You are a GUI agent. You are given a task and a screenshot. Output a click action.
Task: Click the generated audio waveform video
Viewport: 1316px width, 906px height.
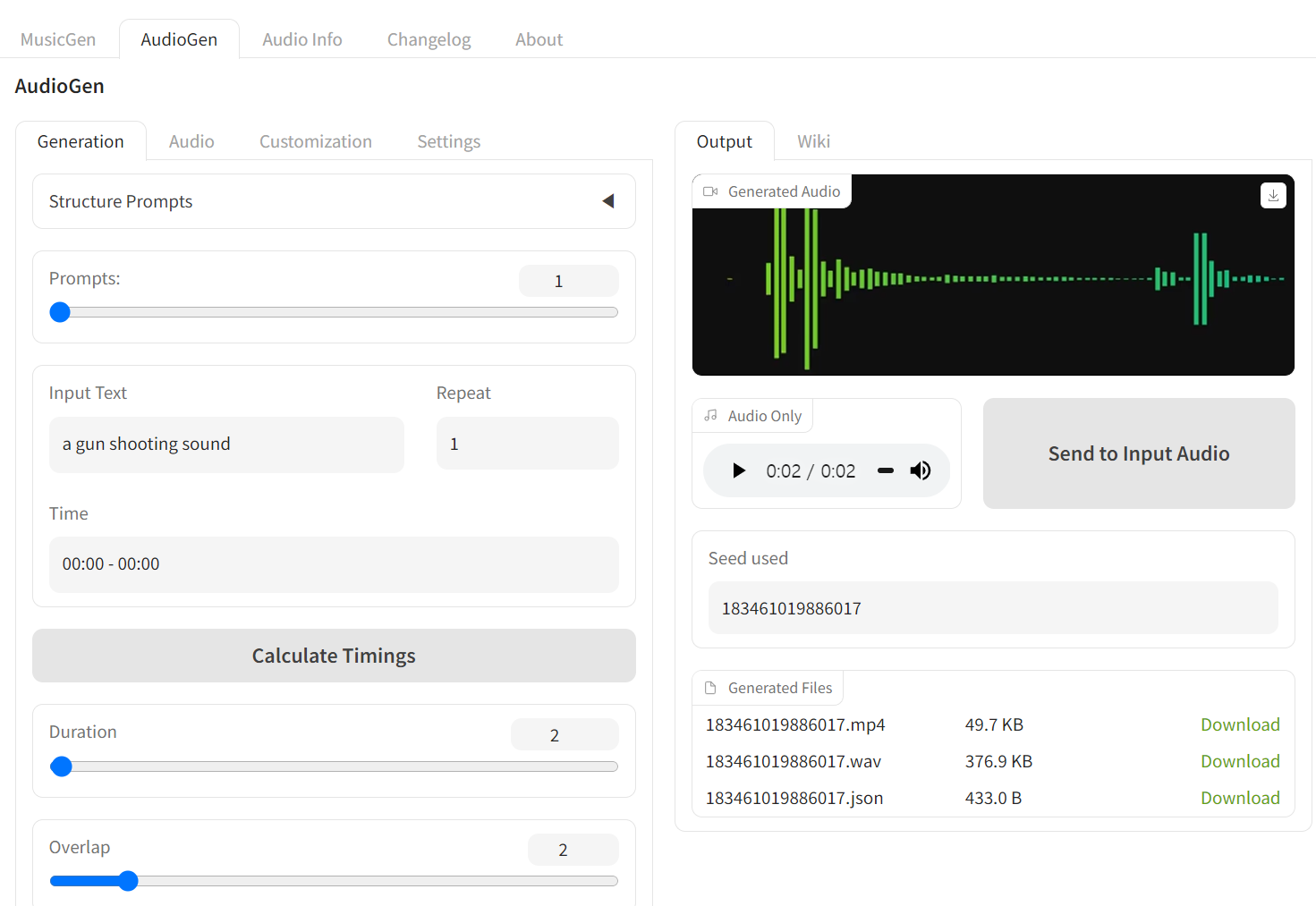tap(993, 275)
